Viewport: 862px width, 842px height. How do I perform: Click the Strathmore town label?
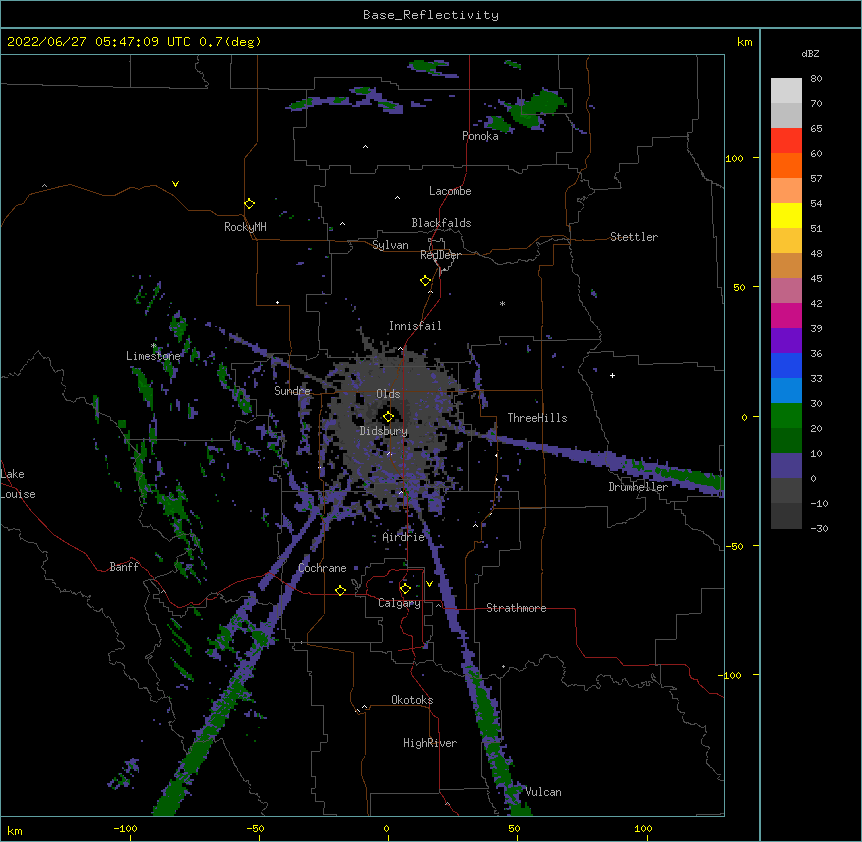516,608
